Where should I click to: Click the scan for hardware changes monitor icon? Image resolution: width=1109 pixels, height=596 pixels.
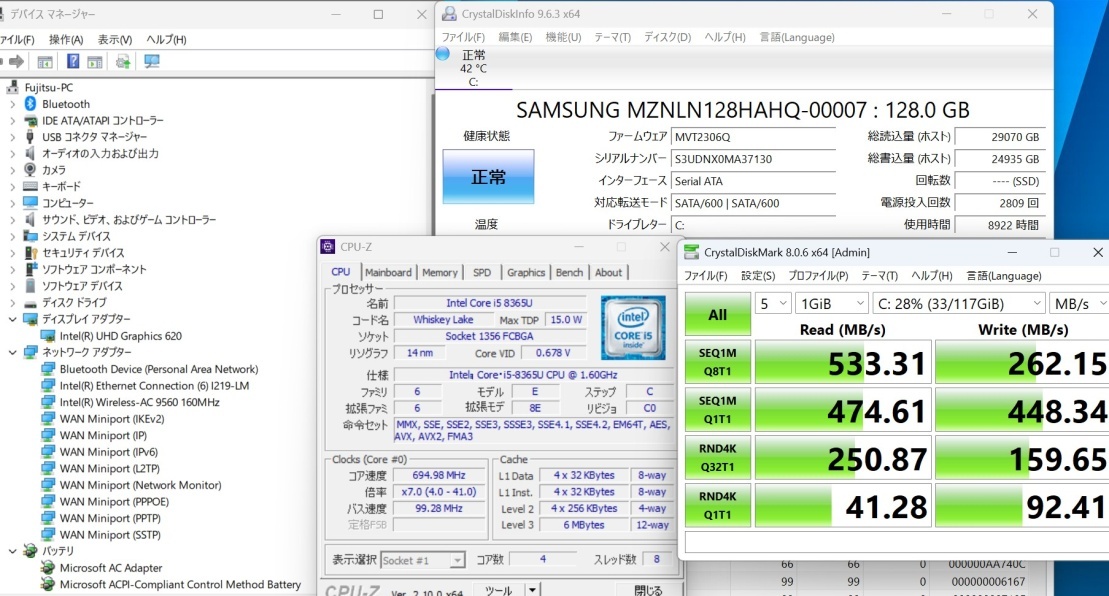click(152, 62)
